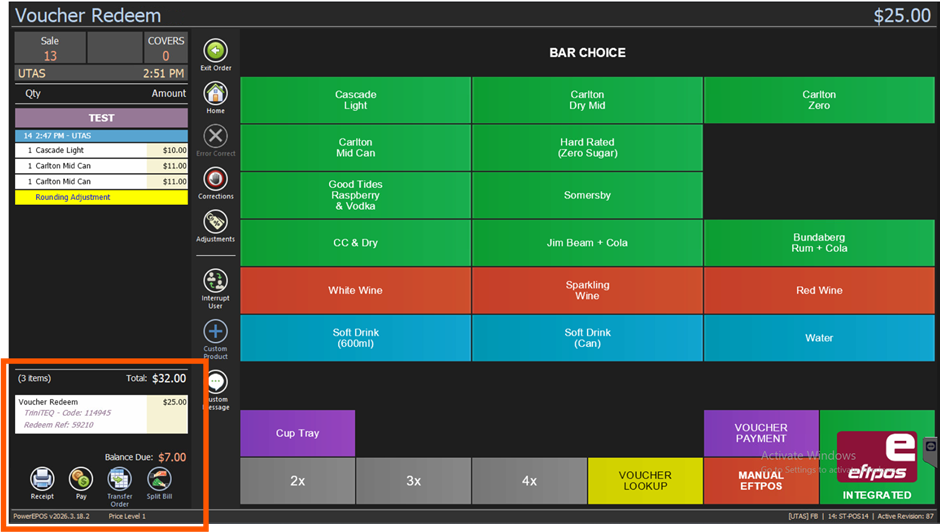Select Carlton Dry Mid product

pos(587,100)
